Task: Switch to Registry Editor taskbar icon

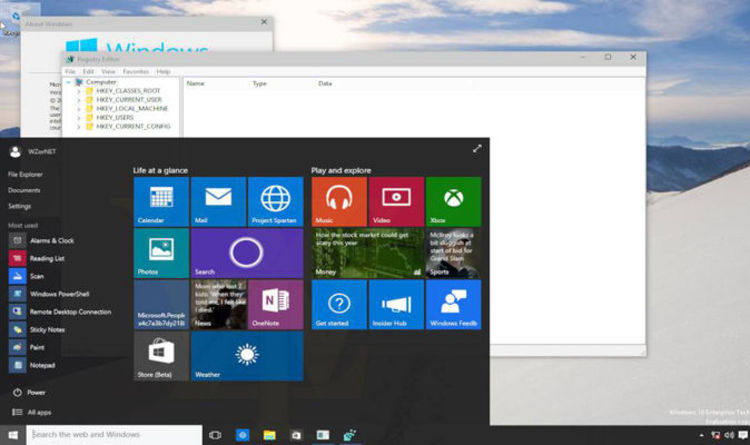Action: point(350,435)
